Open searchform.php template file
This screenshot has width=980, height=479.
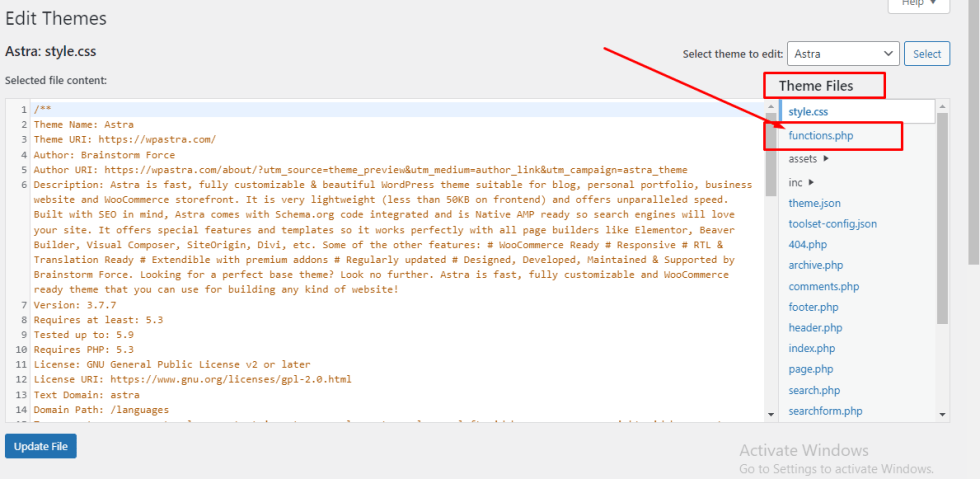click(x=825, y=411)
